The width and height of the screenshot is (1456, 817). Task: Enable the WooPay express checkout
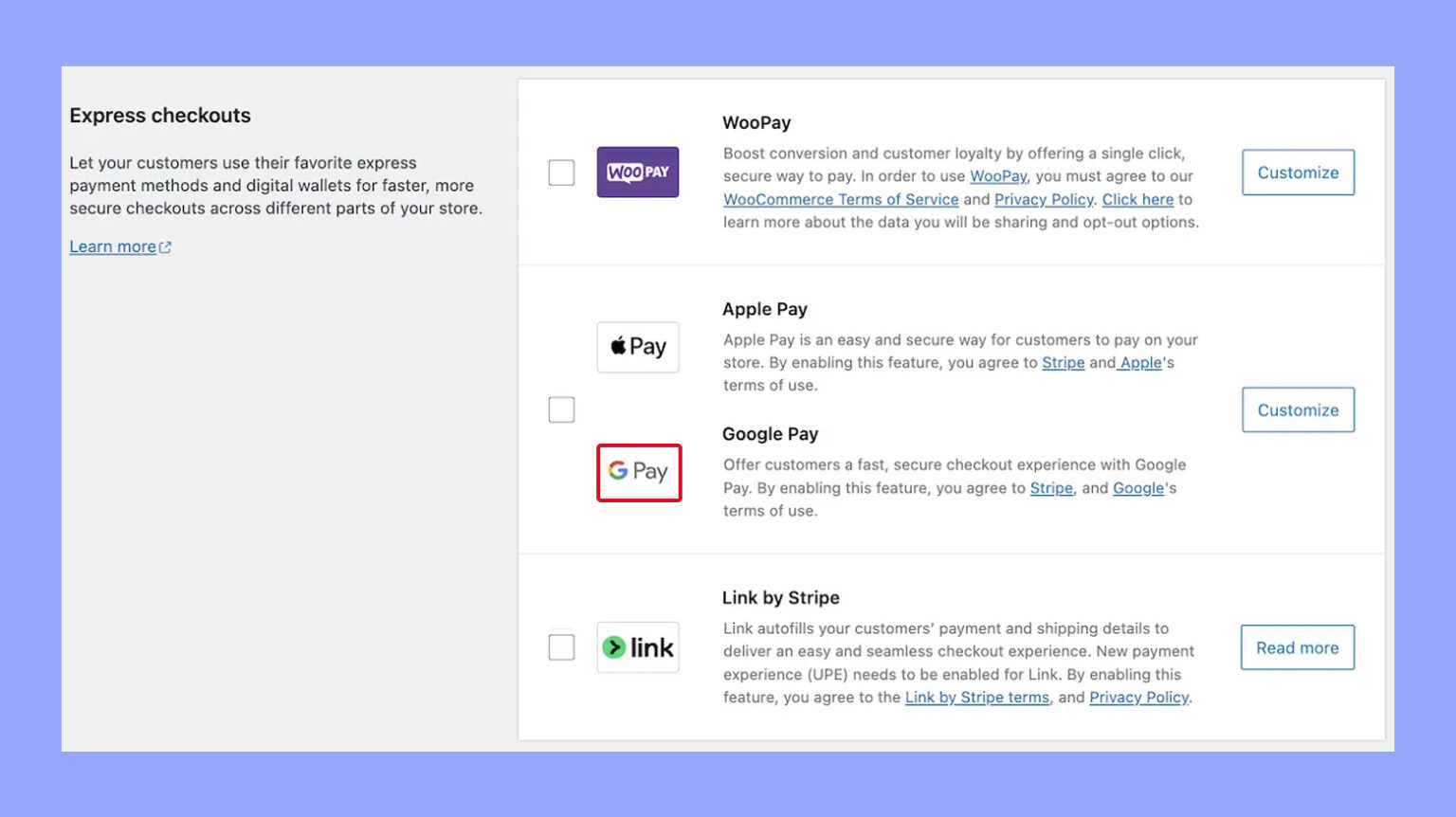pyautogui.click(x=560, y=172)
